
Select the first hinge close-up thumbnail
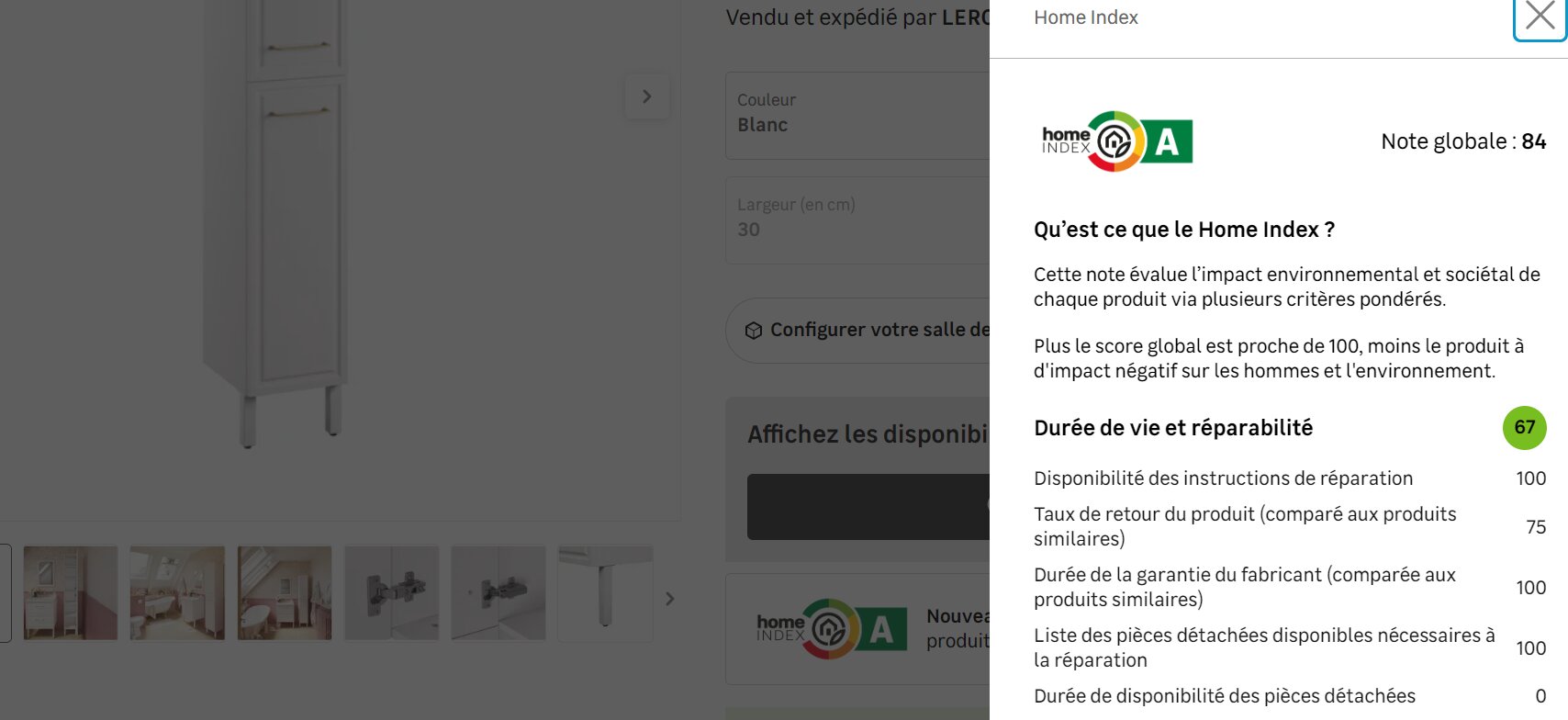[391, 593]
